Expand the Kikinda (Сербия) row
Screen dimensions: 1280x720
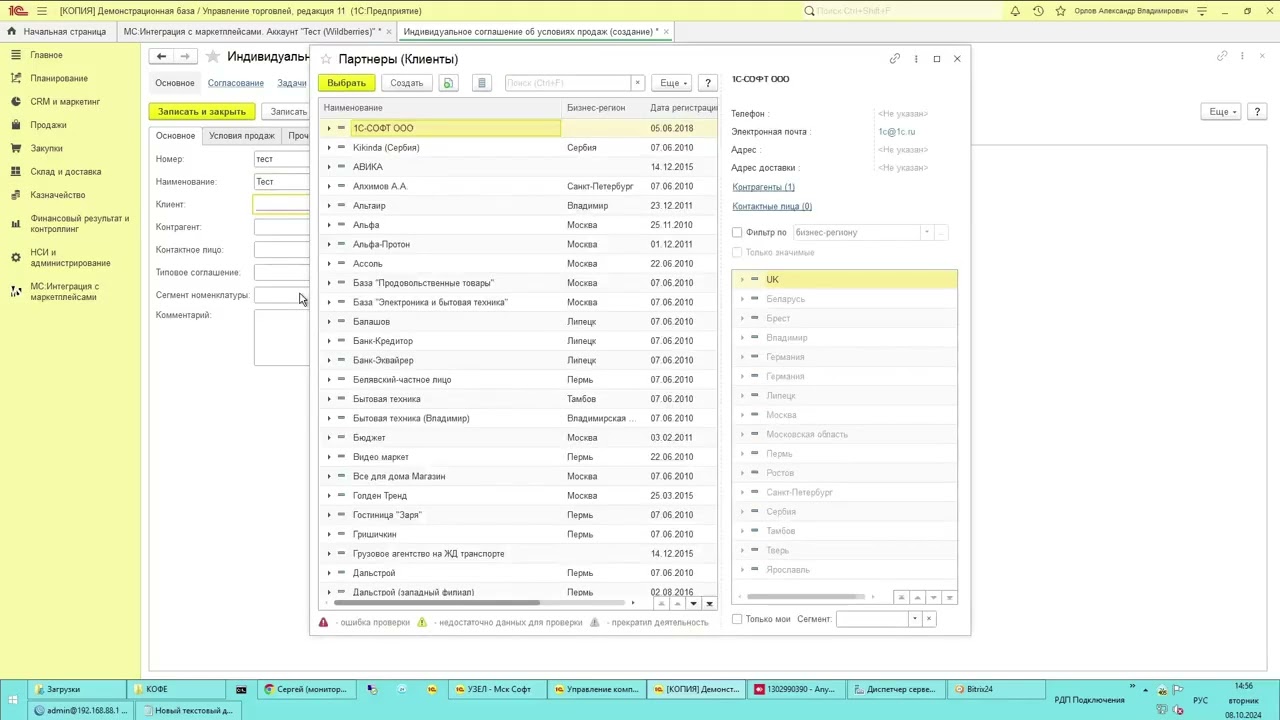[328, 147]
